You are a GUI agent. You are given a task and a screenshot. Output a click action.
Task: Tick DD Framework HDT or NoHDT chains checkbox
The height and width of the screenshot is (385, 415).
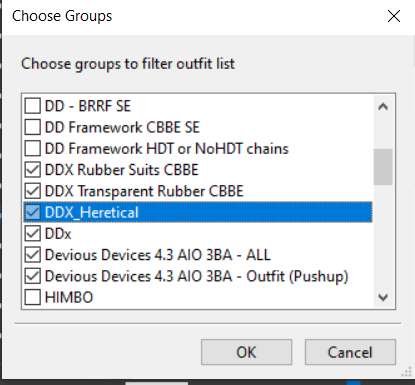(x=33, y=149)
